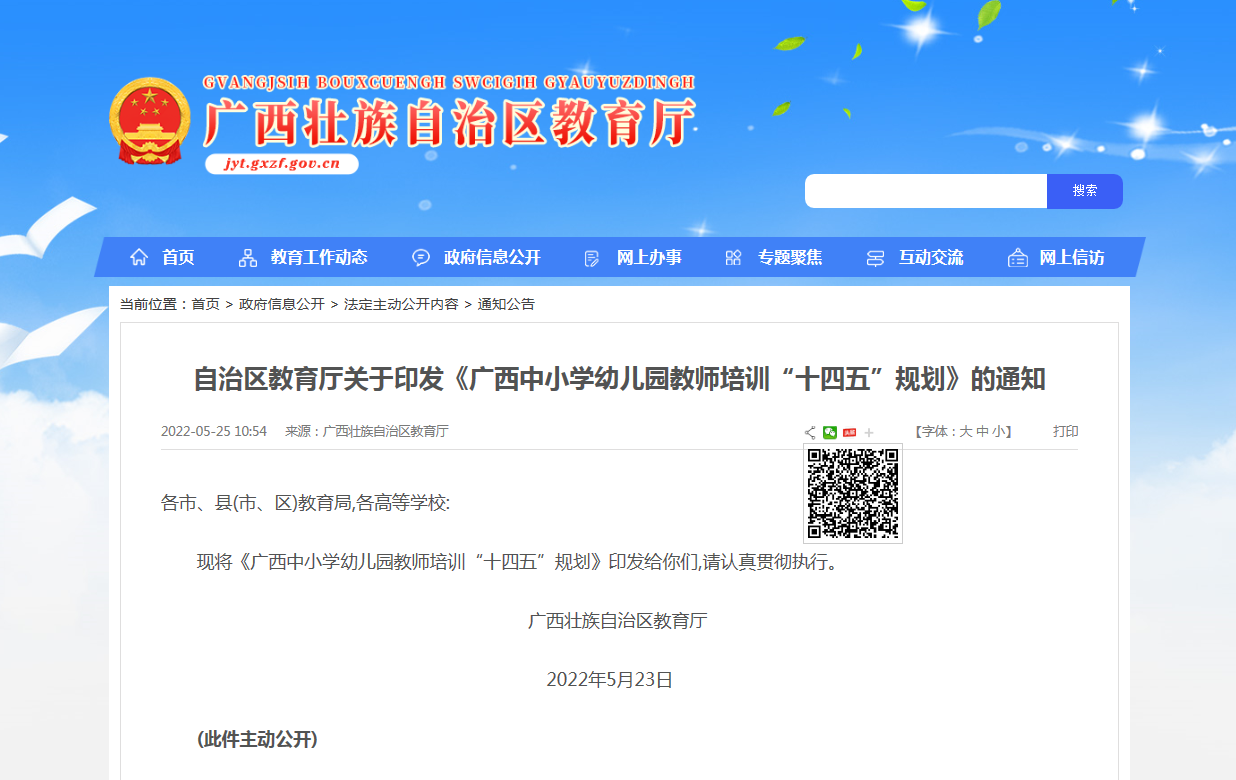Click the speech bubble icon beside 政府信息公开
The image size is (1236, 780).
coord(421,258)
